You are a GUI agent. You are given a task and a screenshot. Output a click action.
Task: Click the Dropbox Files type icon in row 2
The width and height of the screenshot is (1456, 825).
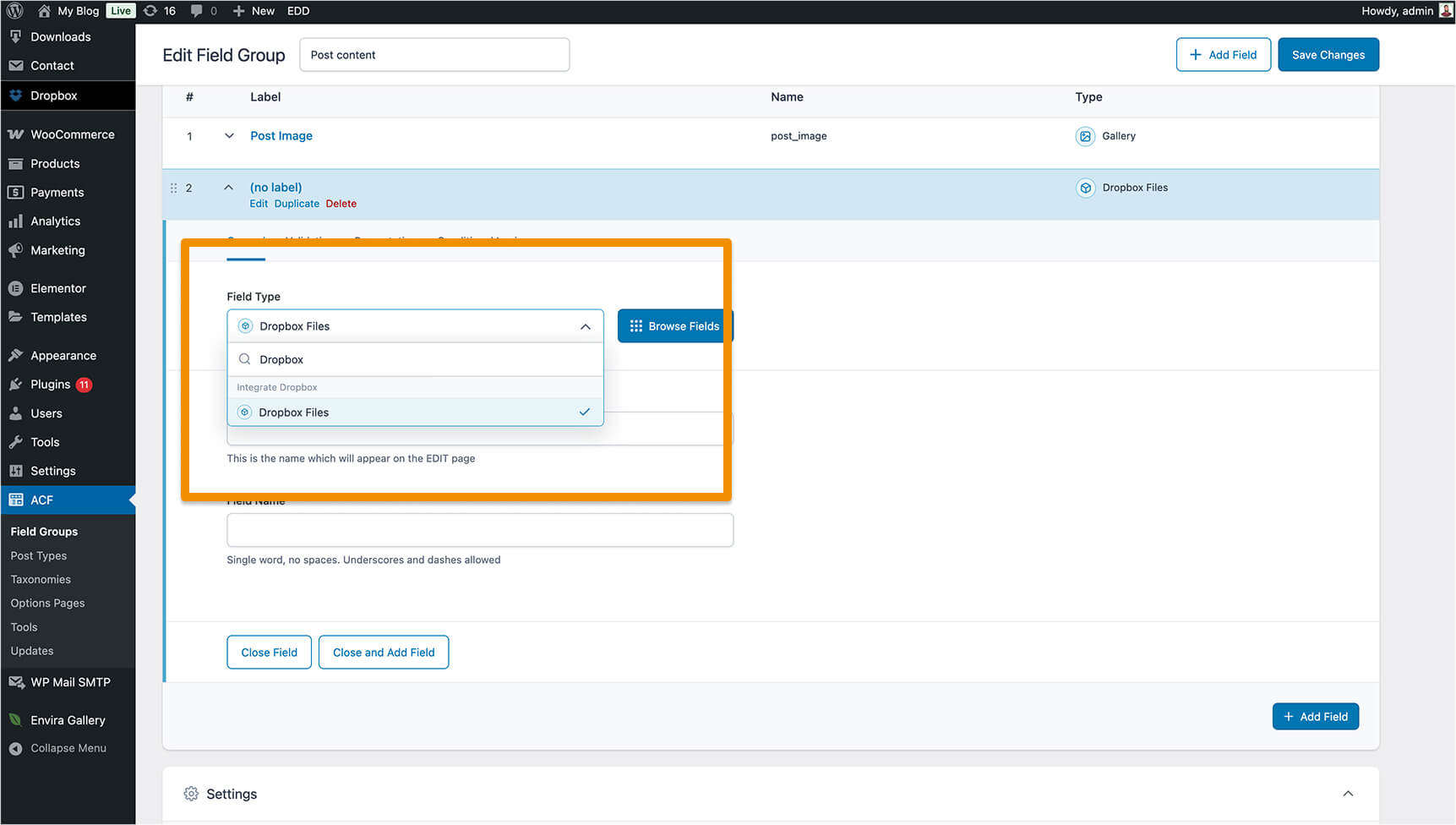(x=1085, y=188)
